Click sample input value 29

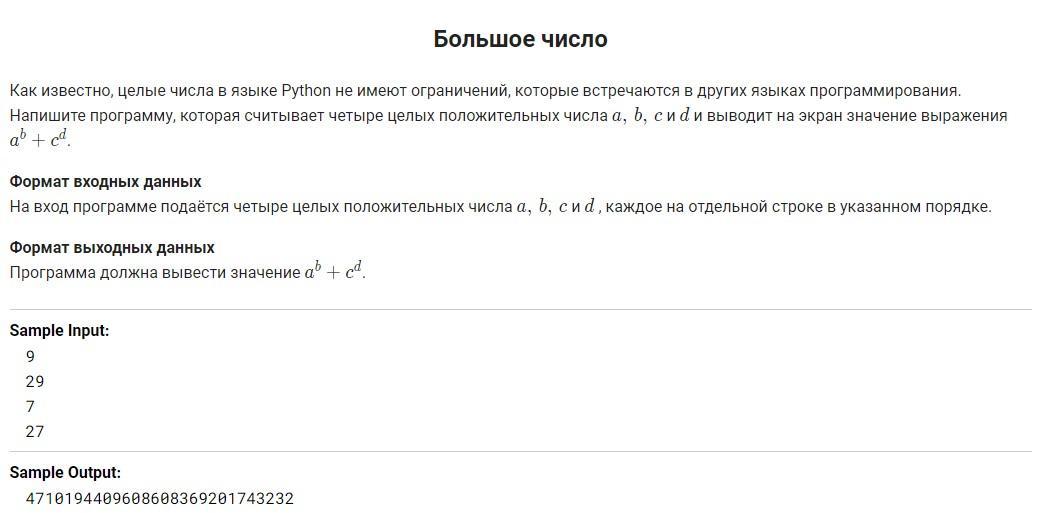pos(35,381)
